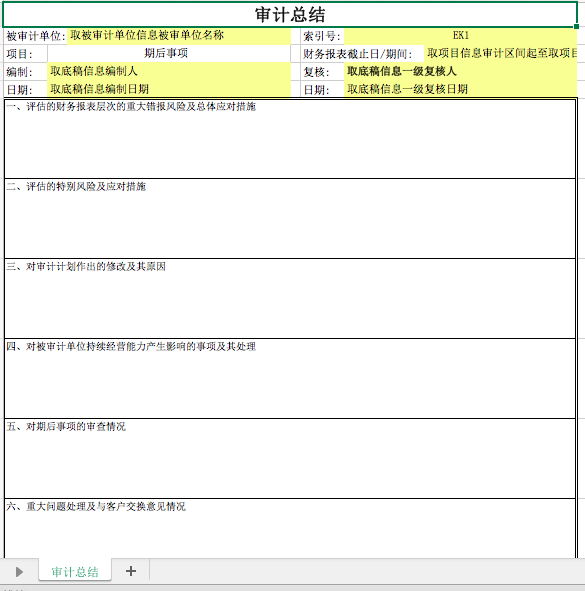Screen dimensions: 585x591
Task: Select cell 取底稿信息一级复核日期
Action: 460,89
